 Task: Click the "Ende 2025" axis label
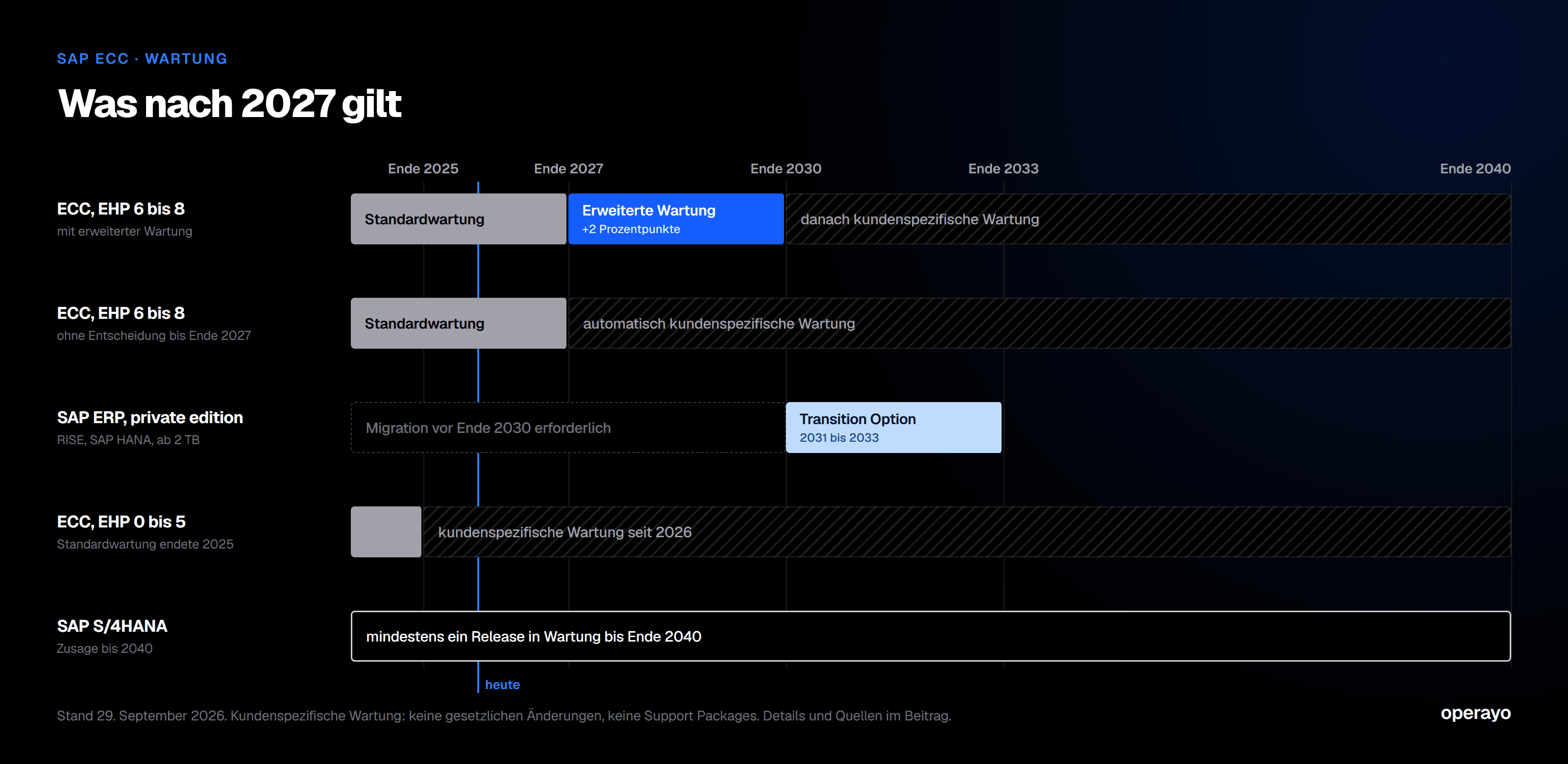tap(423, 168)
